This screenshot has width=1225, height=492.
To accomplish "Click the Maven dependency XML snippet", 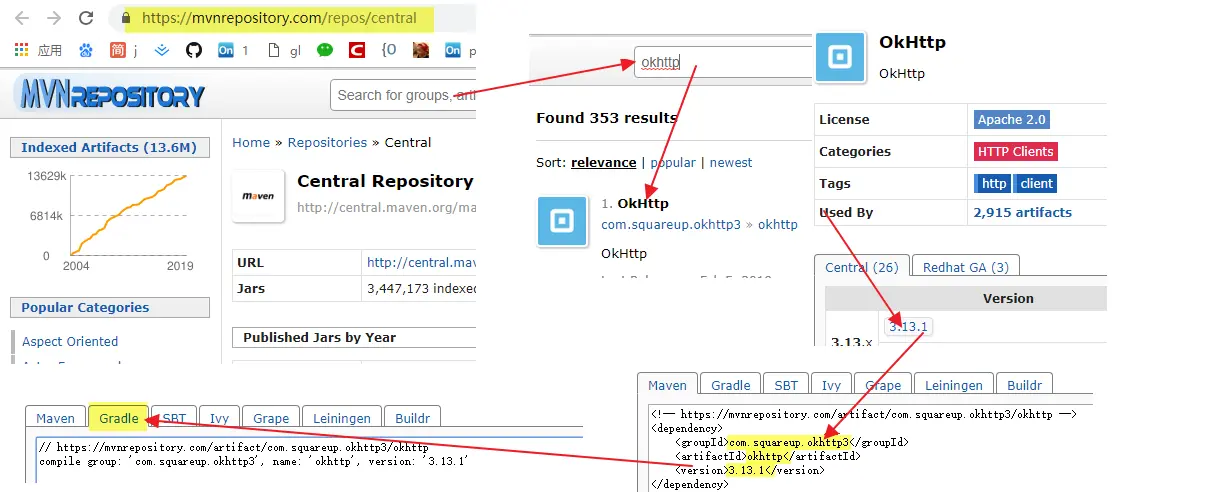I will point(864,448).
